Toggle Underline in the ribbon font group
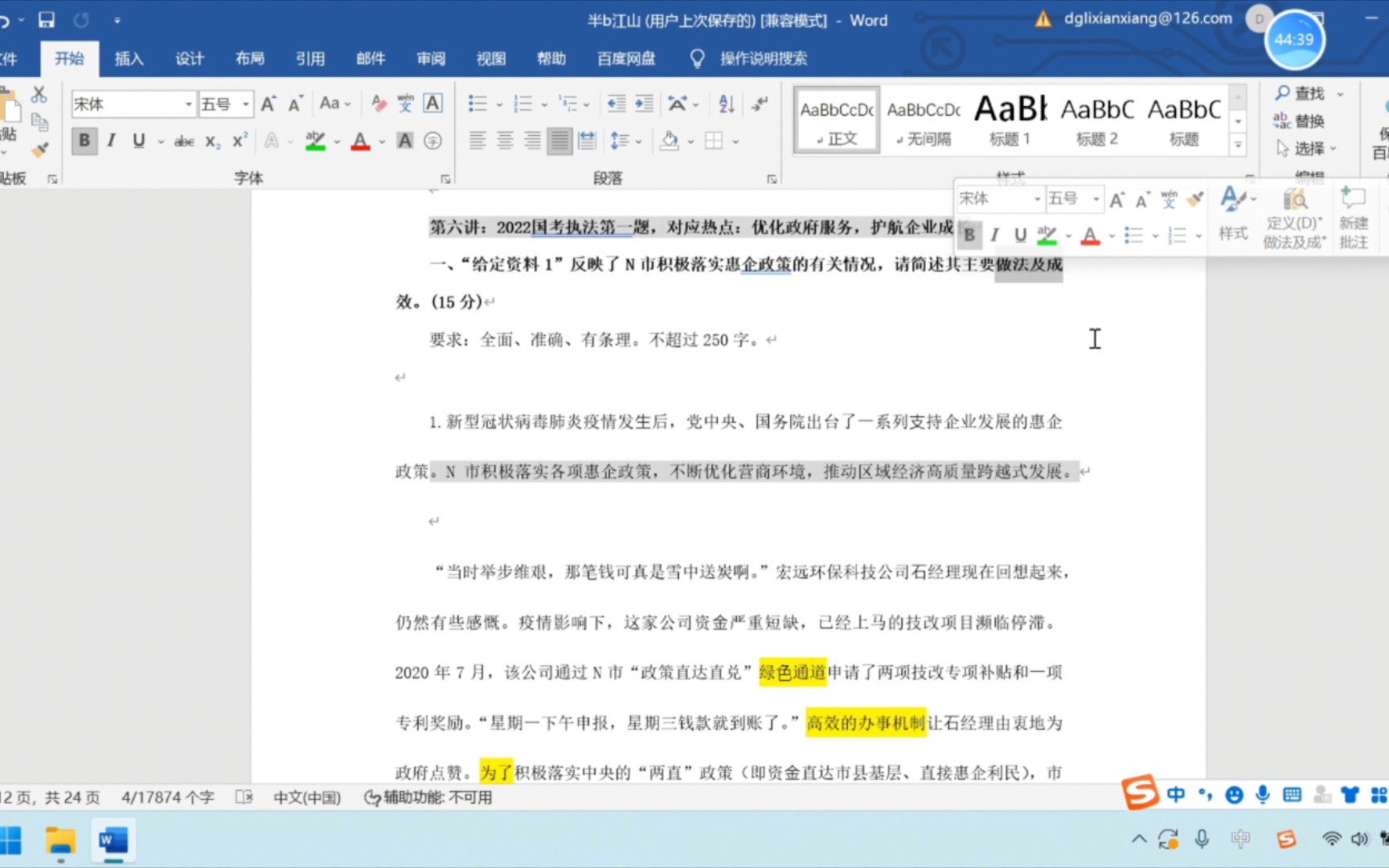The height and width of the screenshot is (868, 1389). [138, 141]
